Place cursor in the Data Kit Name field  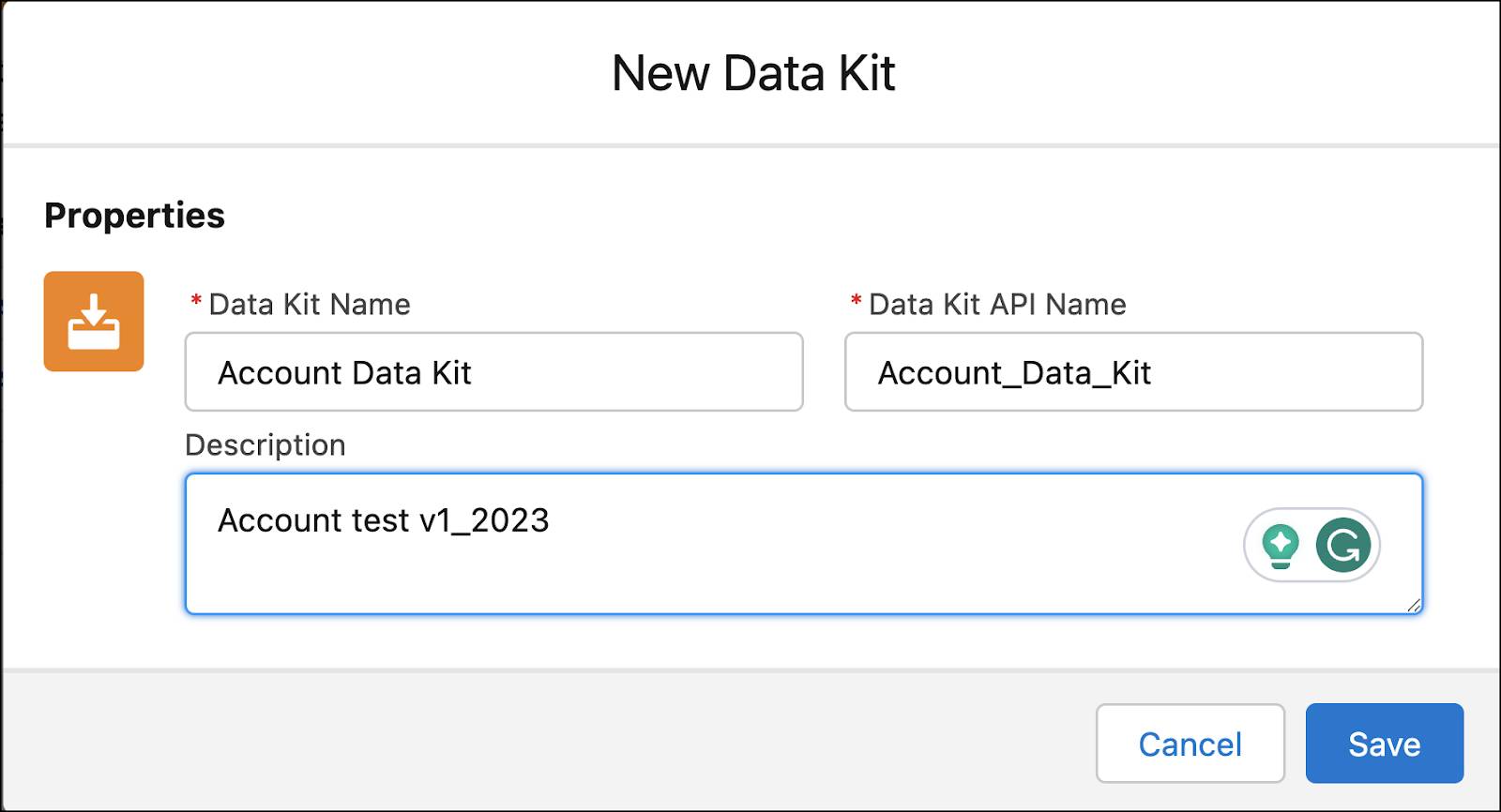click(493, 372)
